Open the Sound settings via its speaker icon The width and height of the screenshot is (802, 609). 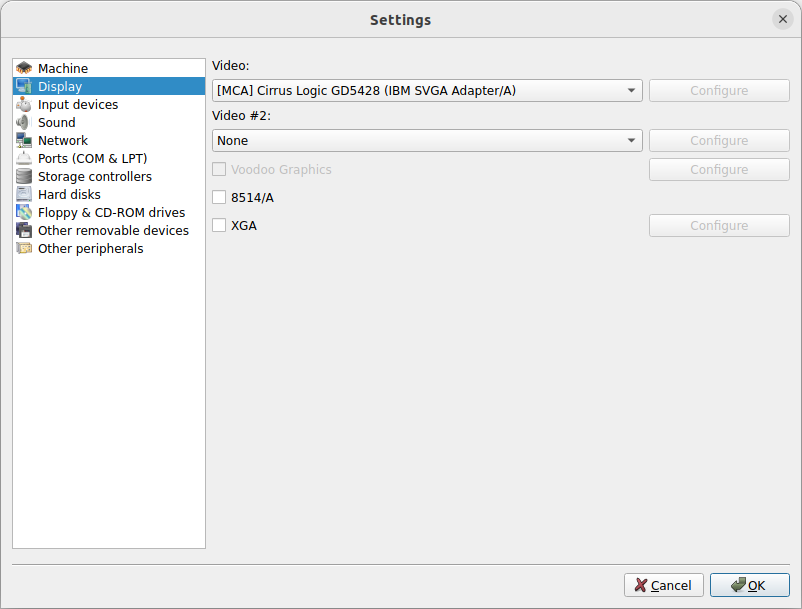tap(25, 122)
